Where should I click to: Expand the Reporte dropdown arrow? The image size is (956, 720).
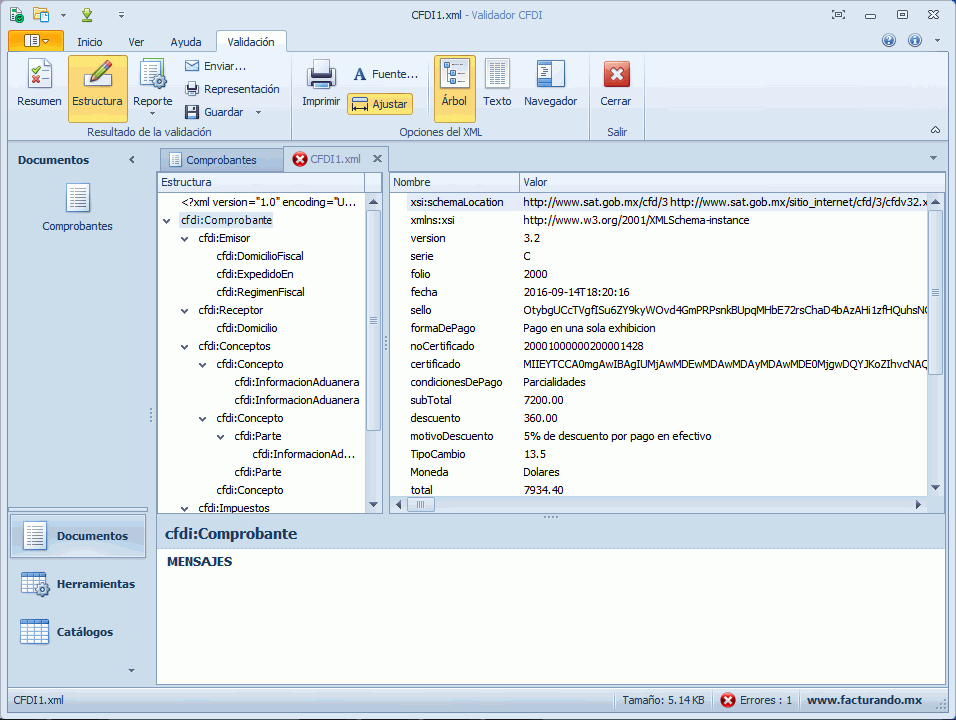(x=152, y=113)
